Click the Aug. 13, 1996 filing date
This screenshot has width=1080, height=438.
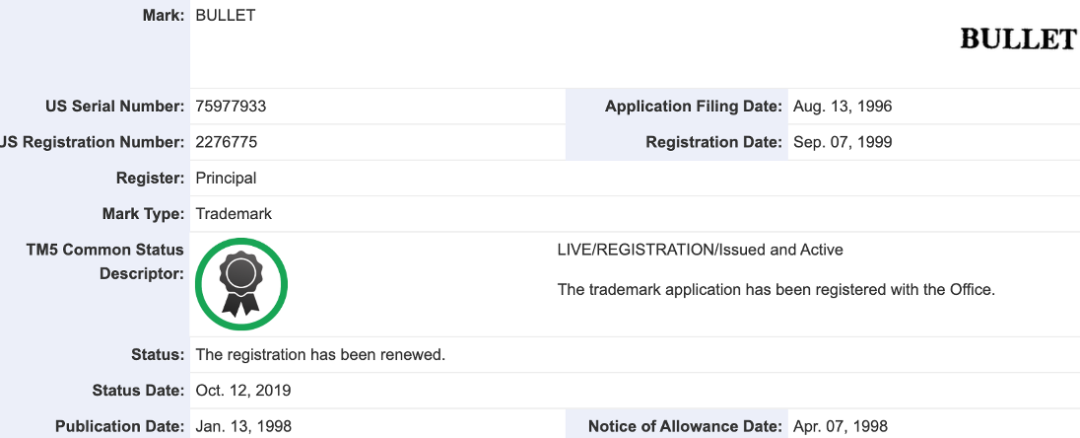point(842,107)
